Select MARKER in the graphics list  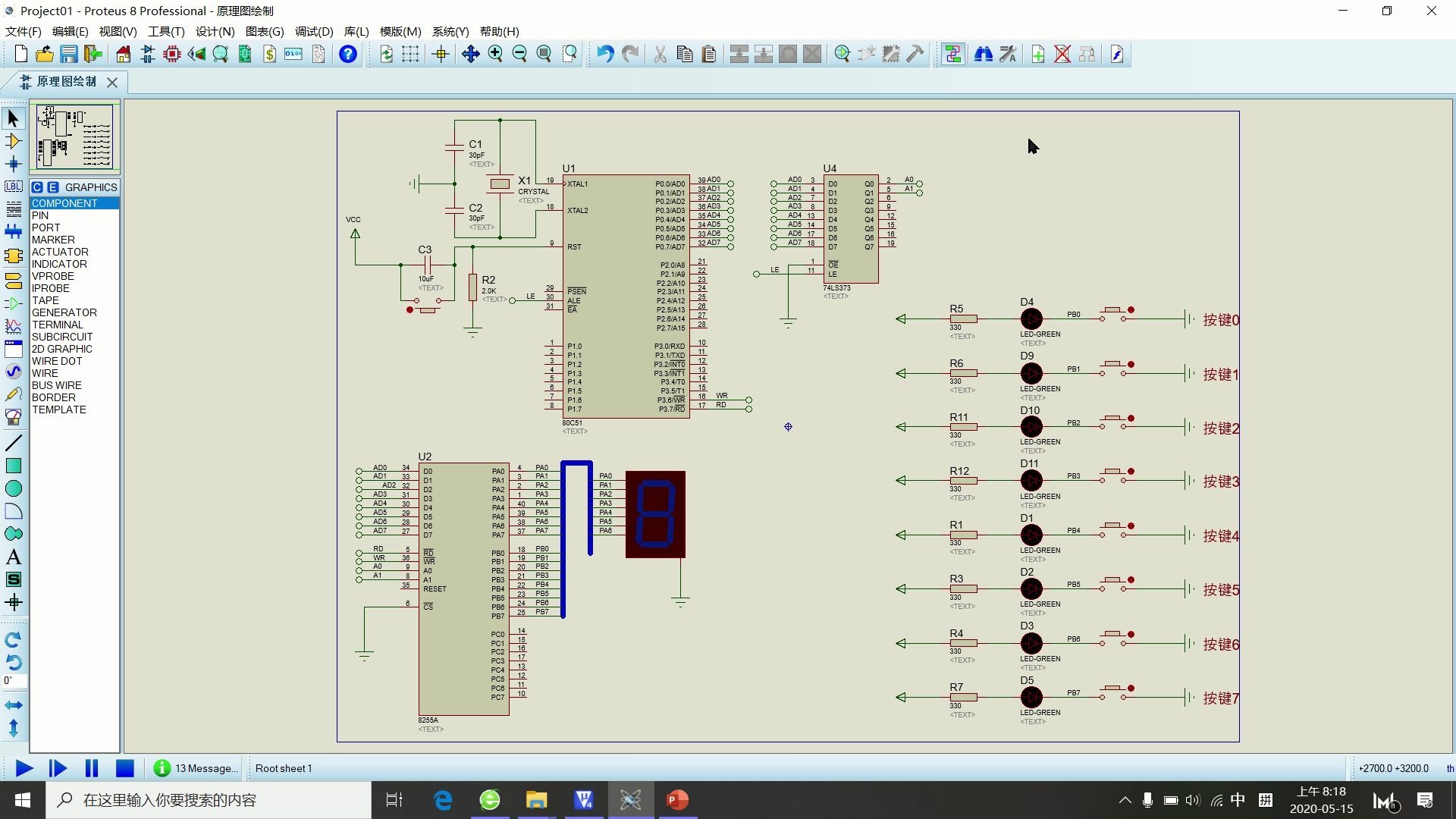tap(74, 240)
